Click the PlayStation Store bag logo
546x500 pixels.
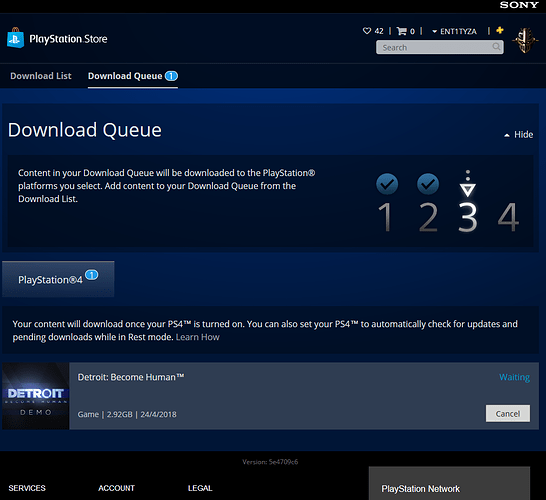click(15, 38)
